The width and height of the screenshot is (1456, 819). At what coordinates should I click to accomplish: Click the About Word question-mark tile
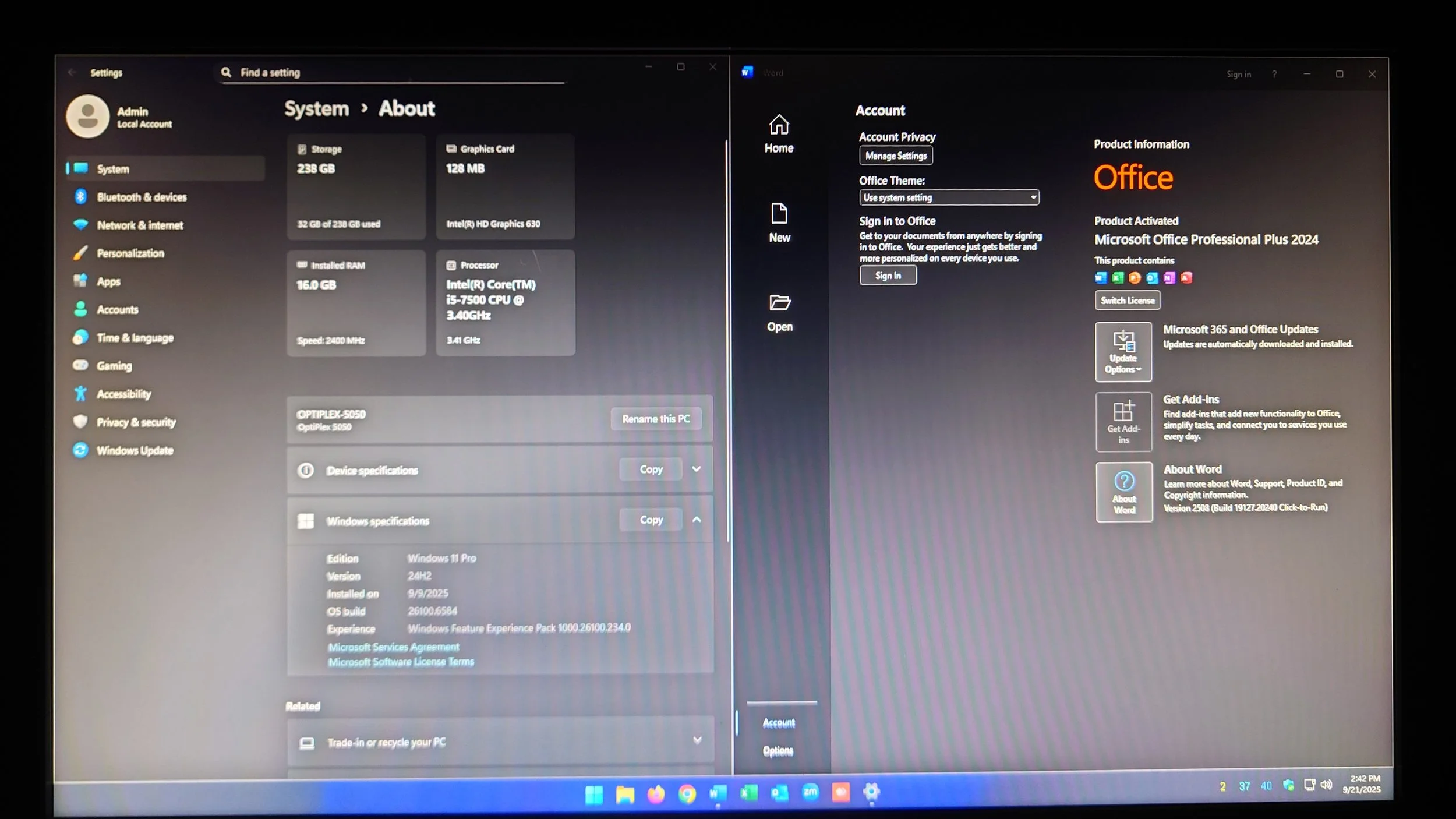pos(1123,492)
